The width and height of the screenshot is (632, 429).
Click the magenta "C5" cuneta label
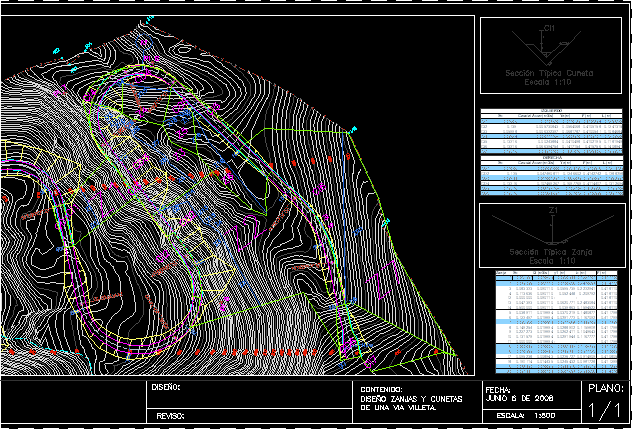click(214, 108)
